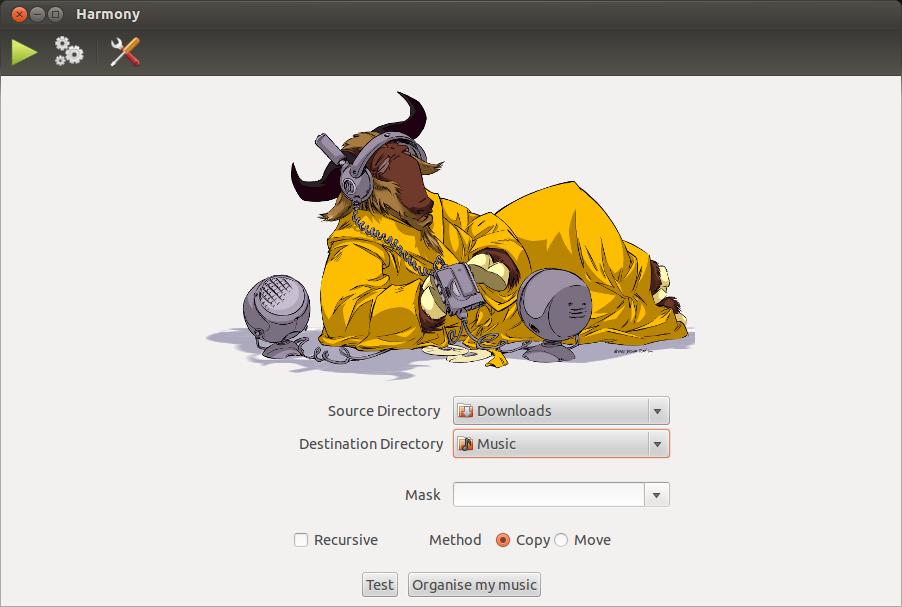Image resolution: width=902 pixels, height=607 pixels.
Task: Click the Organise my music button
Action: [474, 585]
